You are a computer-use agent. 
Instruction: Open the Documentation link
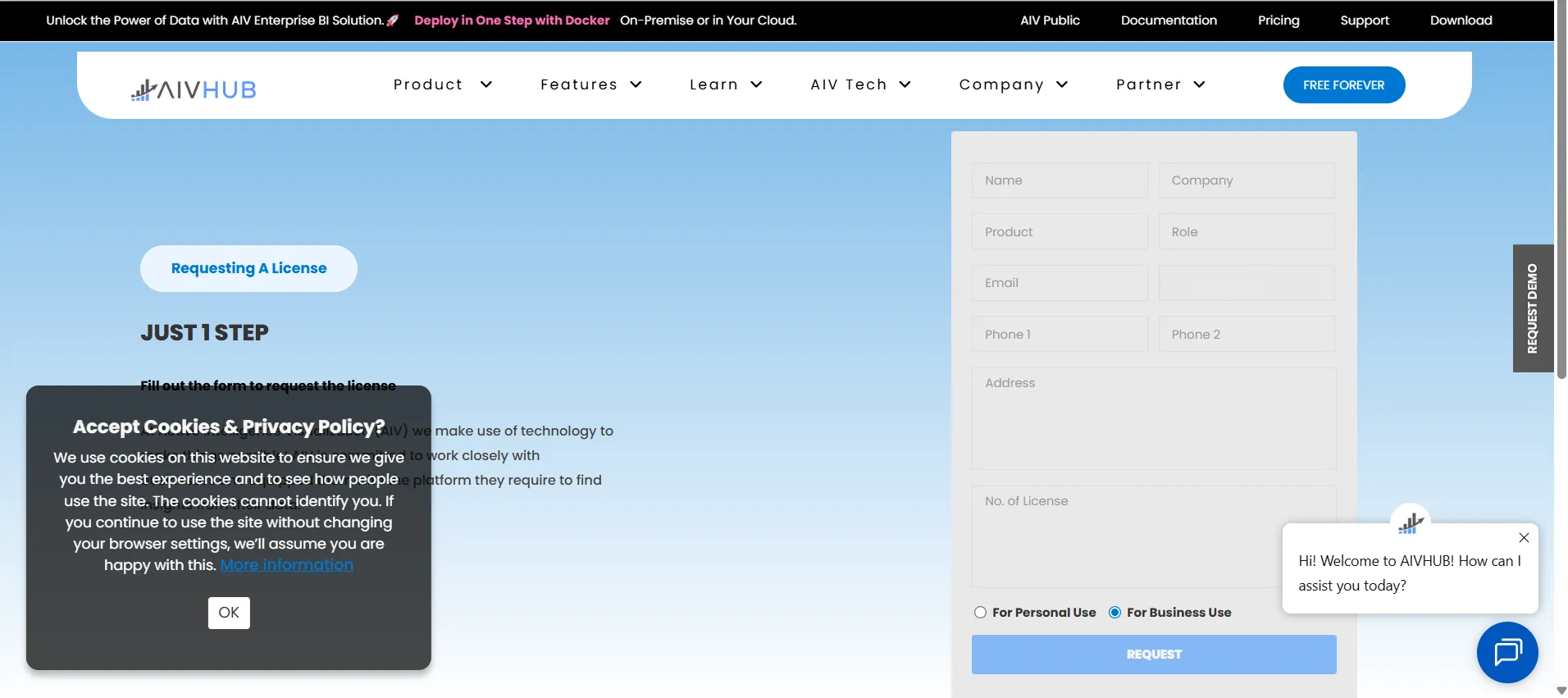(x=1169, y=21)
